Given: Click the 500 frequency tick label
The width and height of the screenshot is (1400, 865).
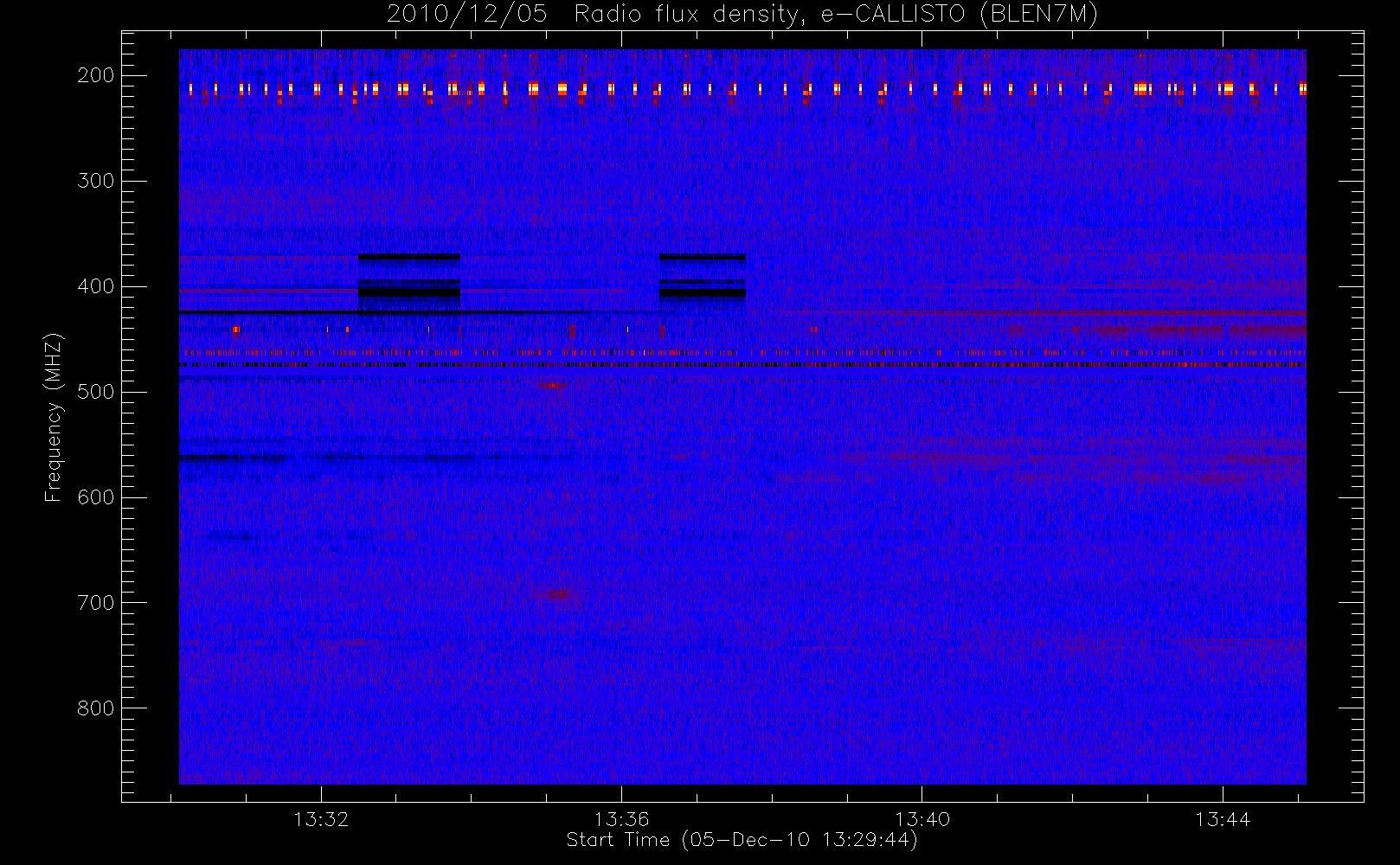Looking at the screenshot, I should coord(96,392).
